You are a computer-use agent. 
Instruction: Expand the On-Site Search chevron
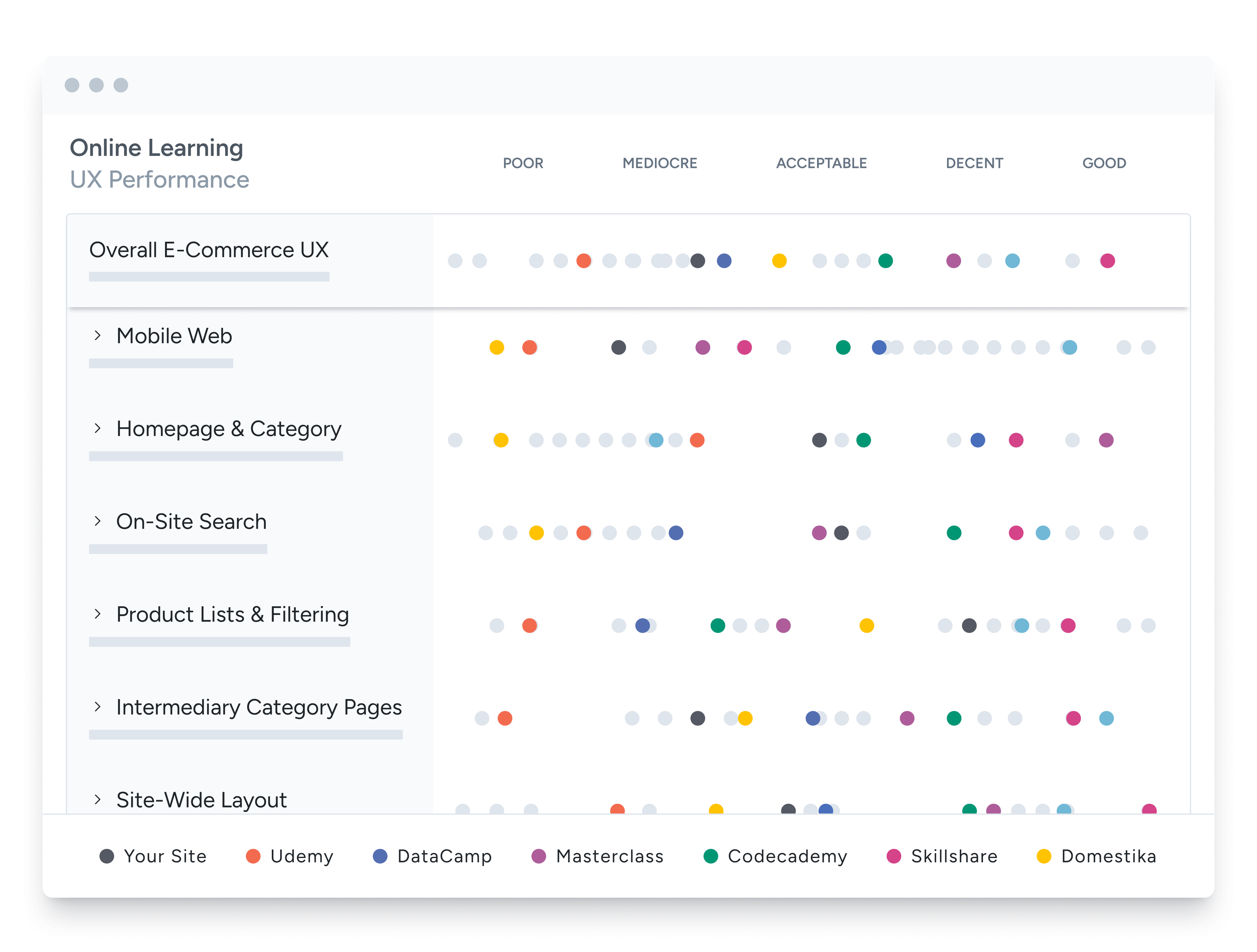tap(98, 521)
